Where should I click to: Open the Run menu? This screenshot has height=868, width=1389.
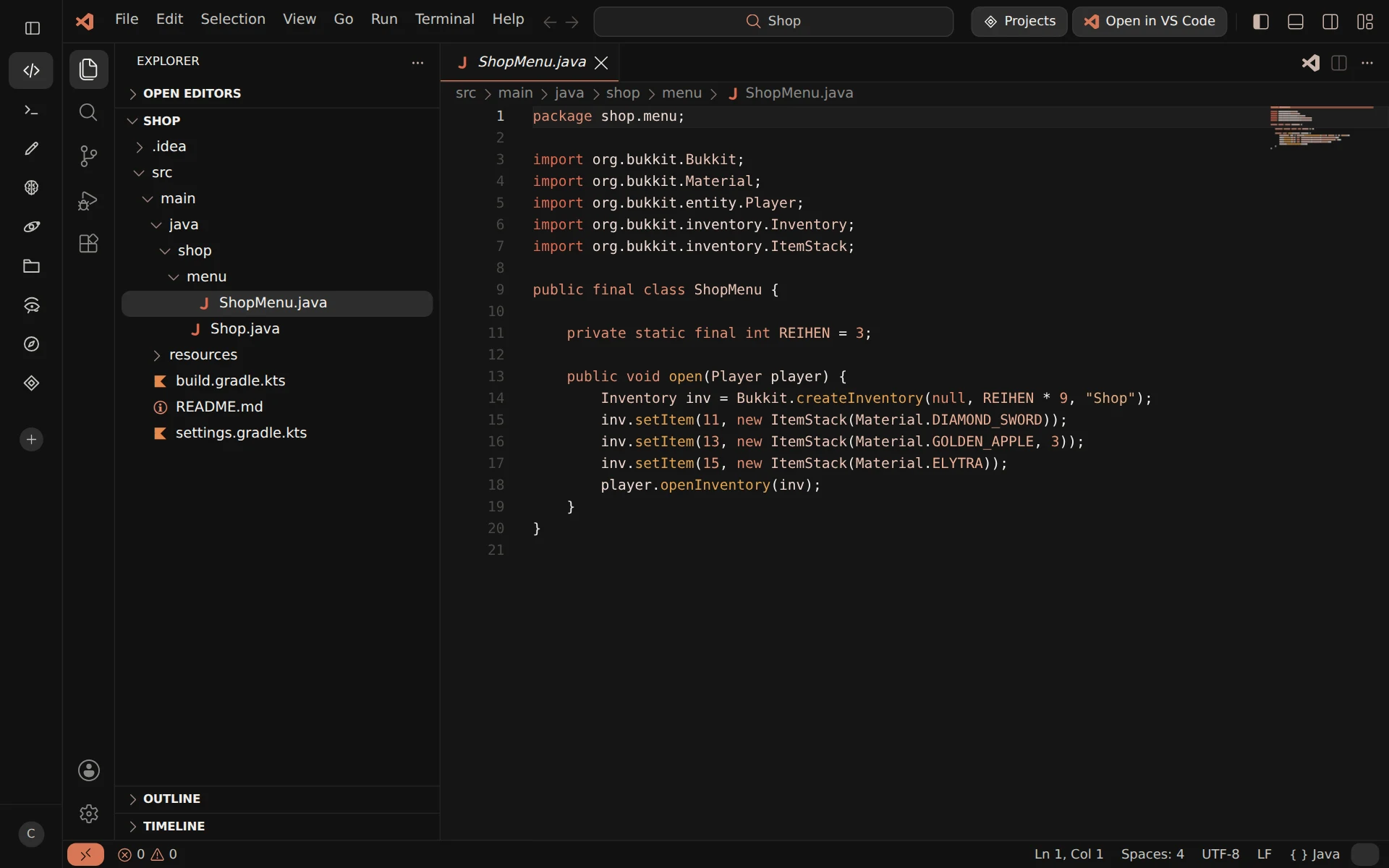(384, 20)
